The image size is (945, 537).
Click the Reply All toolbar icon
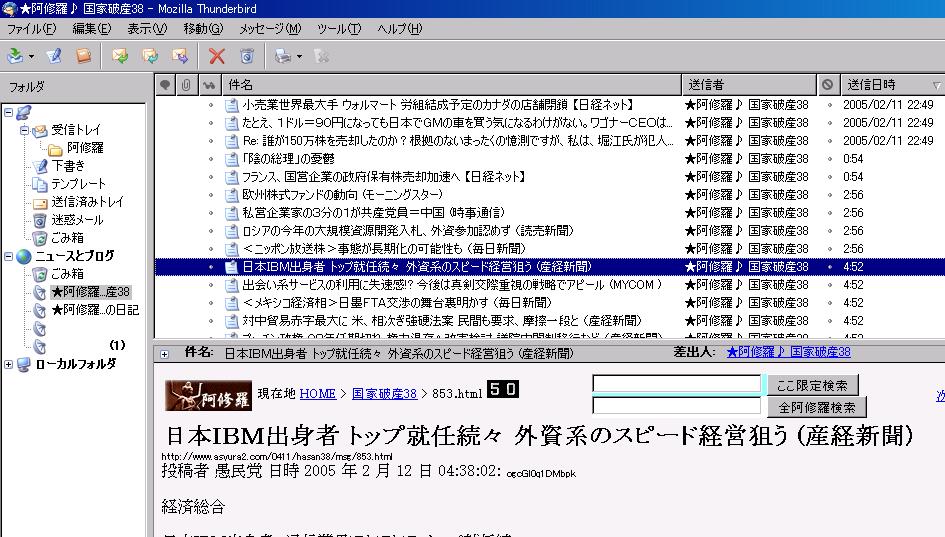(149, 56)
